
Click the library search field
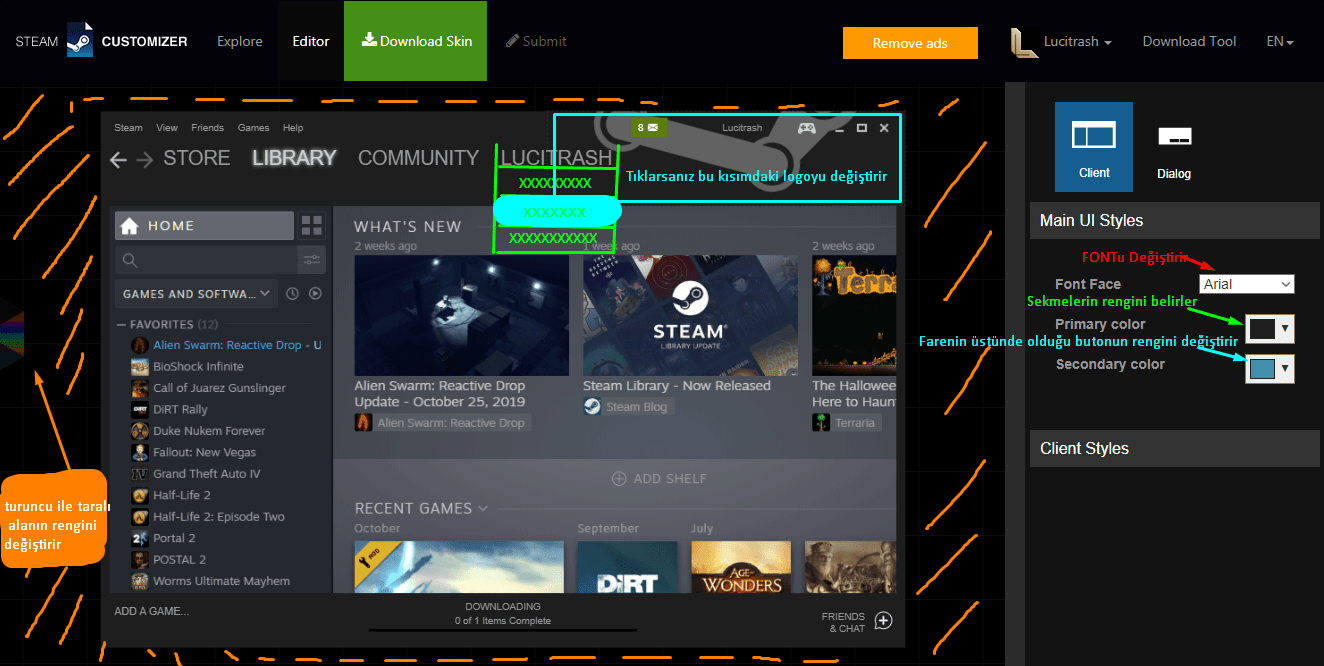pyautogui.click(x=205, y=260)
